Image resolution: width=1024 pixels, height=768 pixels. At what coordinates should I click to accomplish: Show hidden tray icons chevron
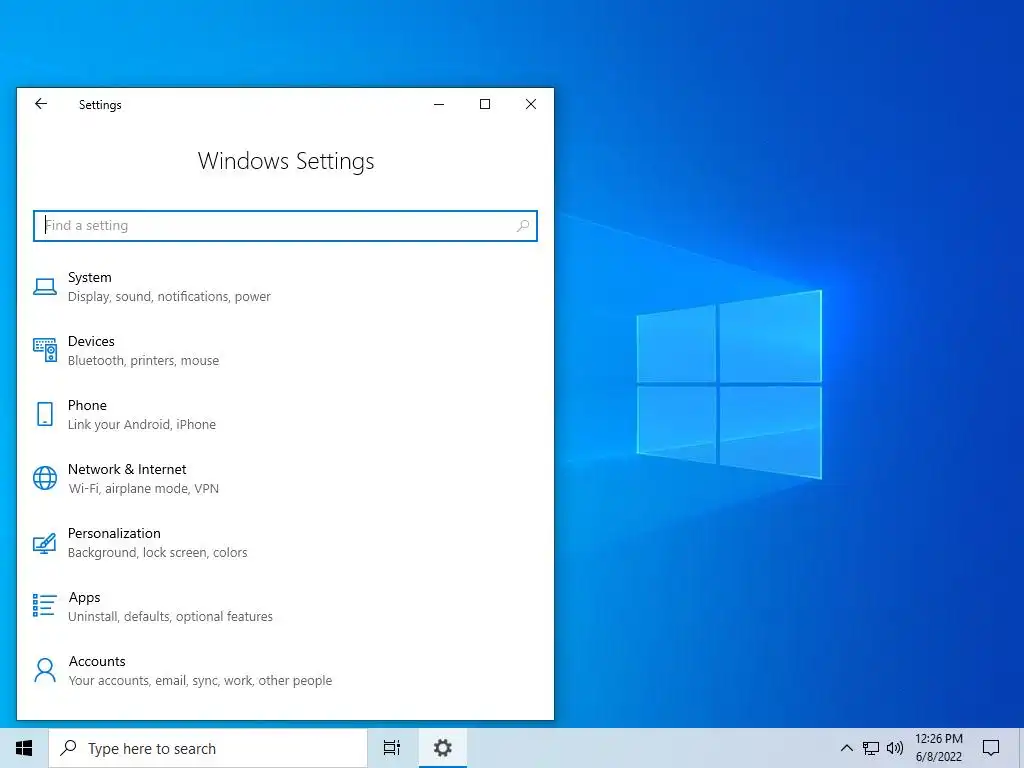point(846,748)
